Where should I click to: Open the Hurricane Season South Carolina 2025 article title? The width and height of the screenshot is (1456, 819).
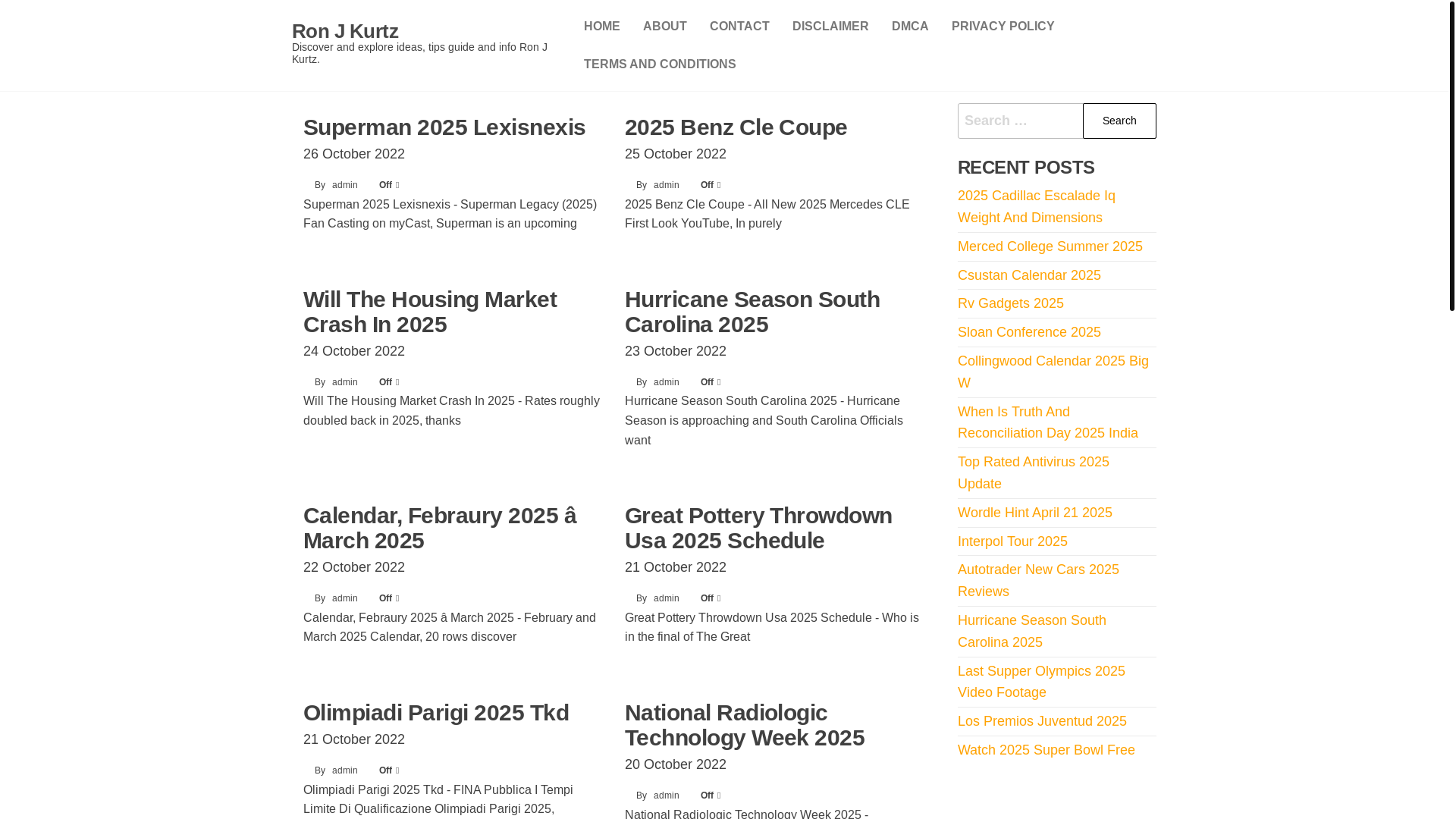pos(752,312)
